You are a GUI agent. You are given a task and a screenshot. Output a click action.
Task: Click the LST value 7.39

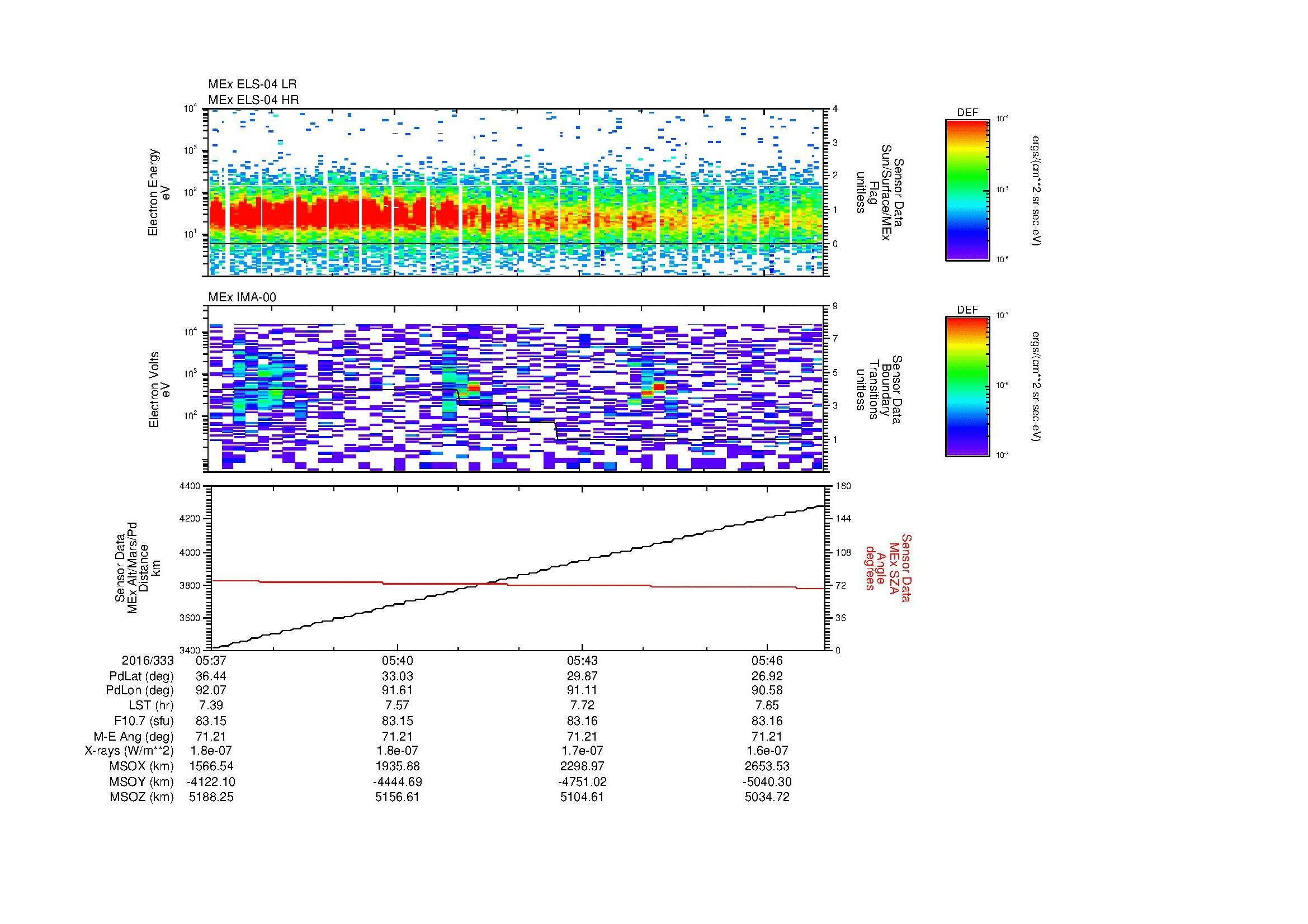211,705
